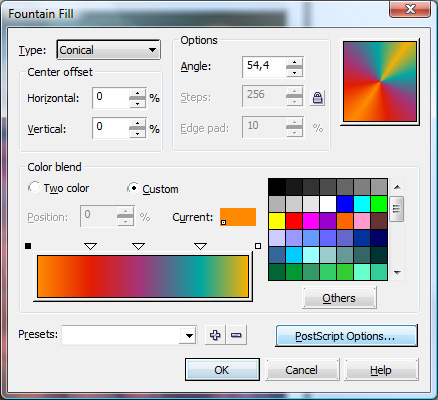The height and width of the screenshot is (400, 438).
Task: Click the Current orange color swatch
Action: point(238,217)
